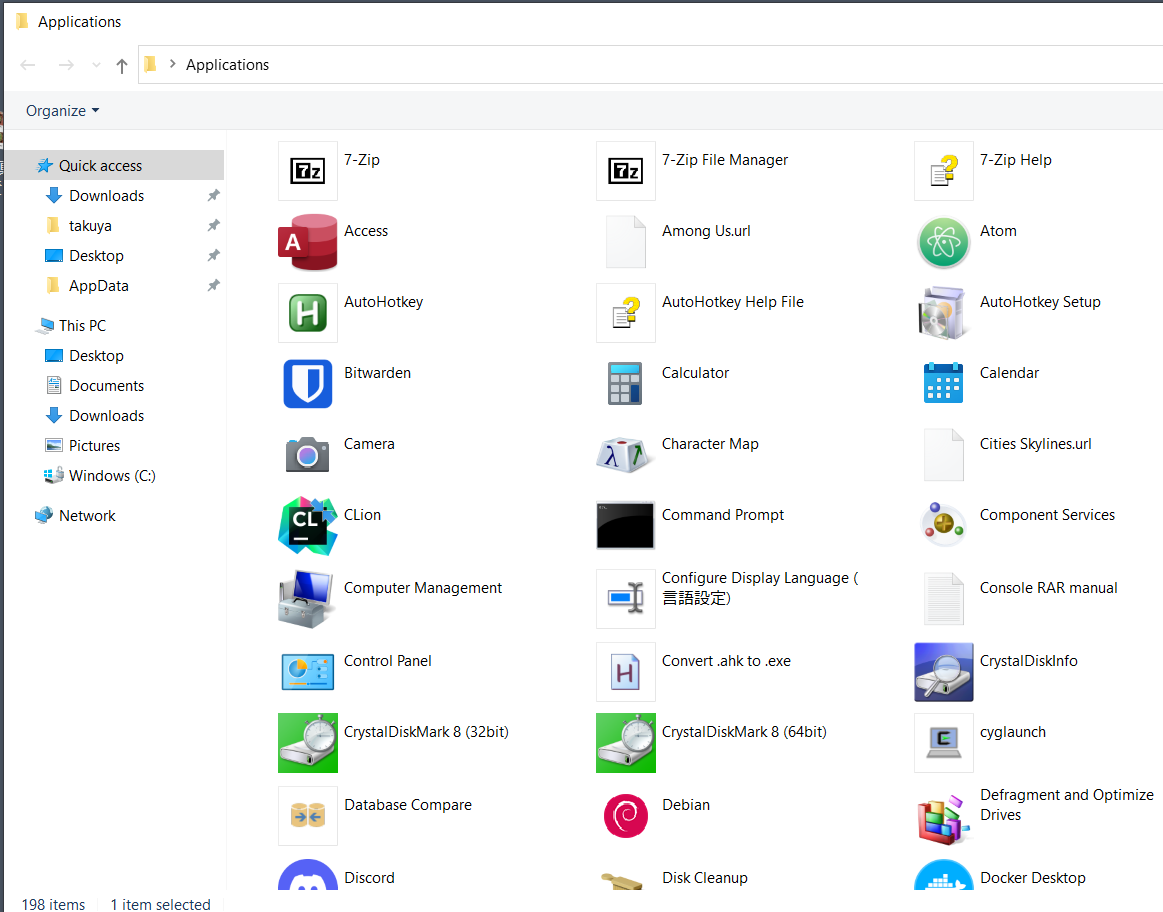Viewport: 1163px width, 912px height.
Task: Select the CLion icon
Action: 307,526
